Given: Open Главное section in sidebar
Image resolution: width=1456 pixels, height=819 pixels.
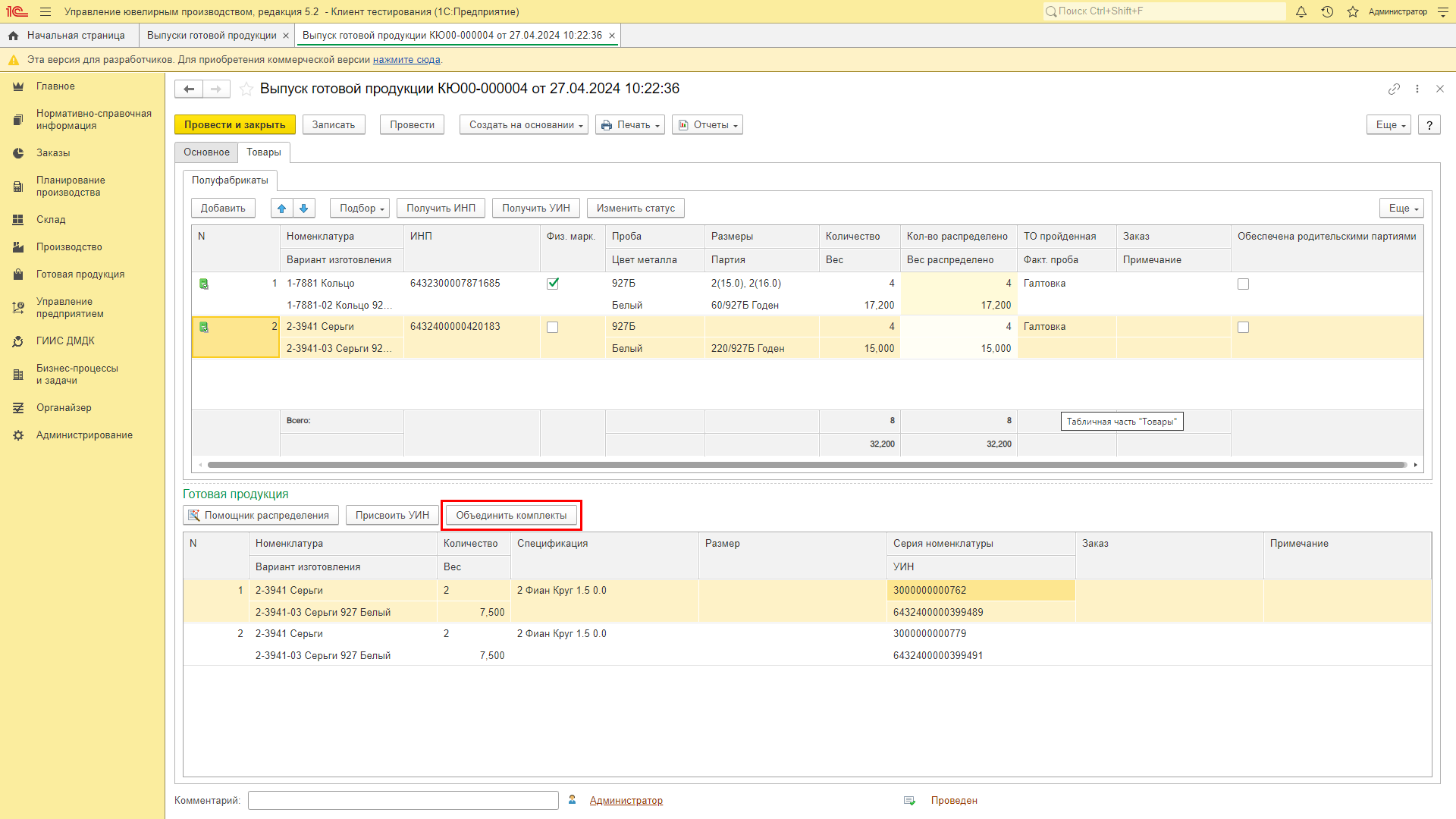Looking at the screenshot, I should point(55,86).
